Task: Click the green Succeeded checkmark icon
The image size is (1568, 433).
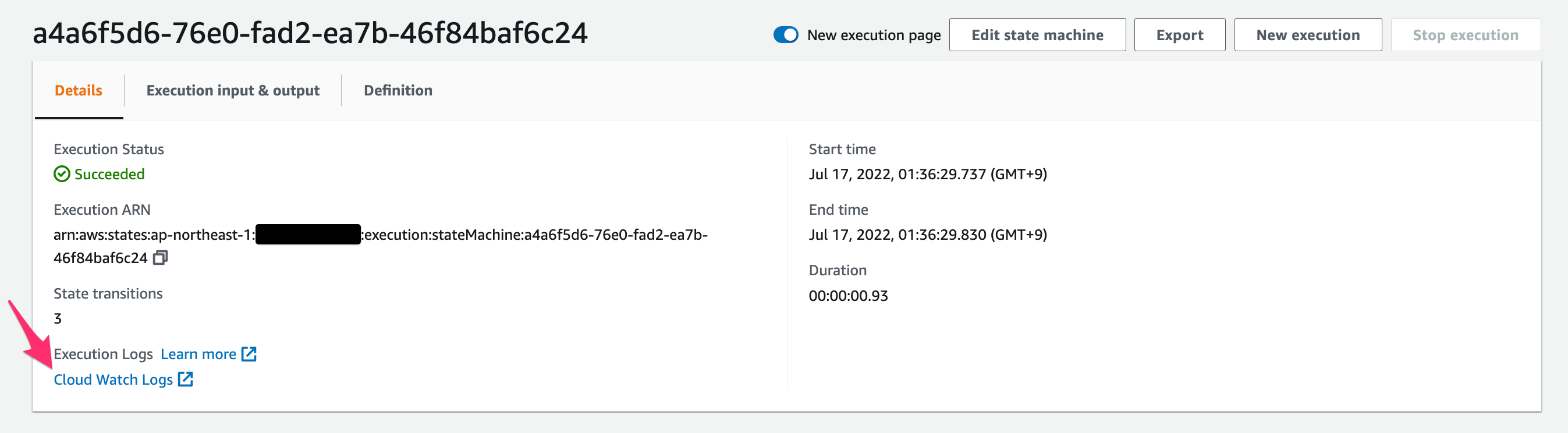Action: pyautogui.click(x=62, y=174)
